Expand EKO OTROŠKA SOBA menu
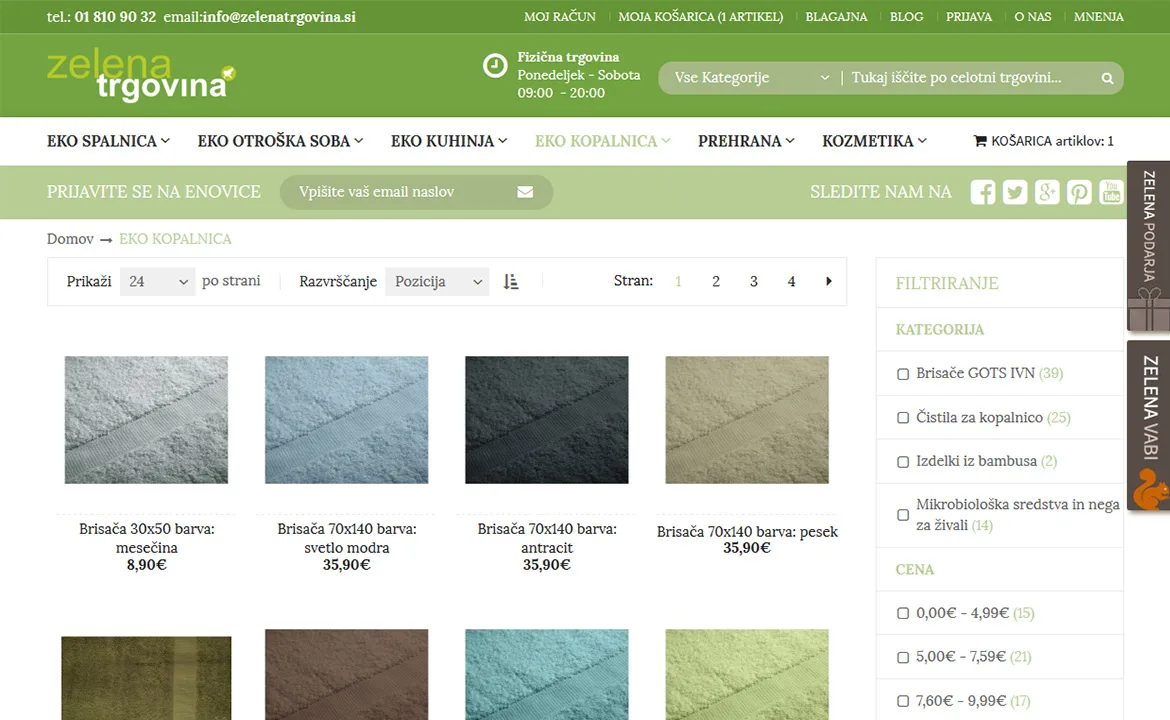Viewport: 1170px width, 720px height. [280, 141]
